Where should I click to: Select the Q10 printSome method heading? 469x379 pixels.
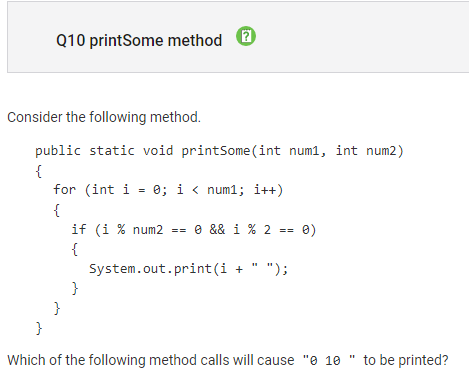139,41
